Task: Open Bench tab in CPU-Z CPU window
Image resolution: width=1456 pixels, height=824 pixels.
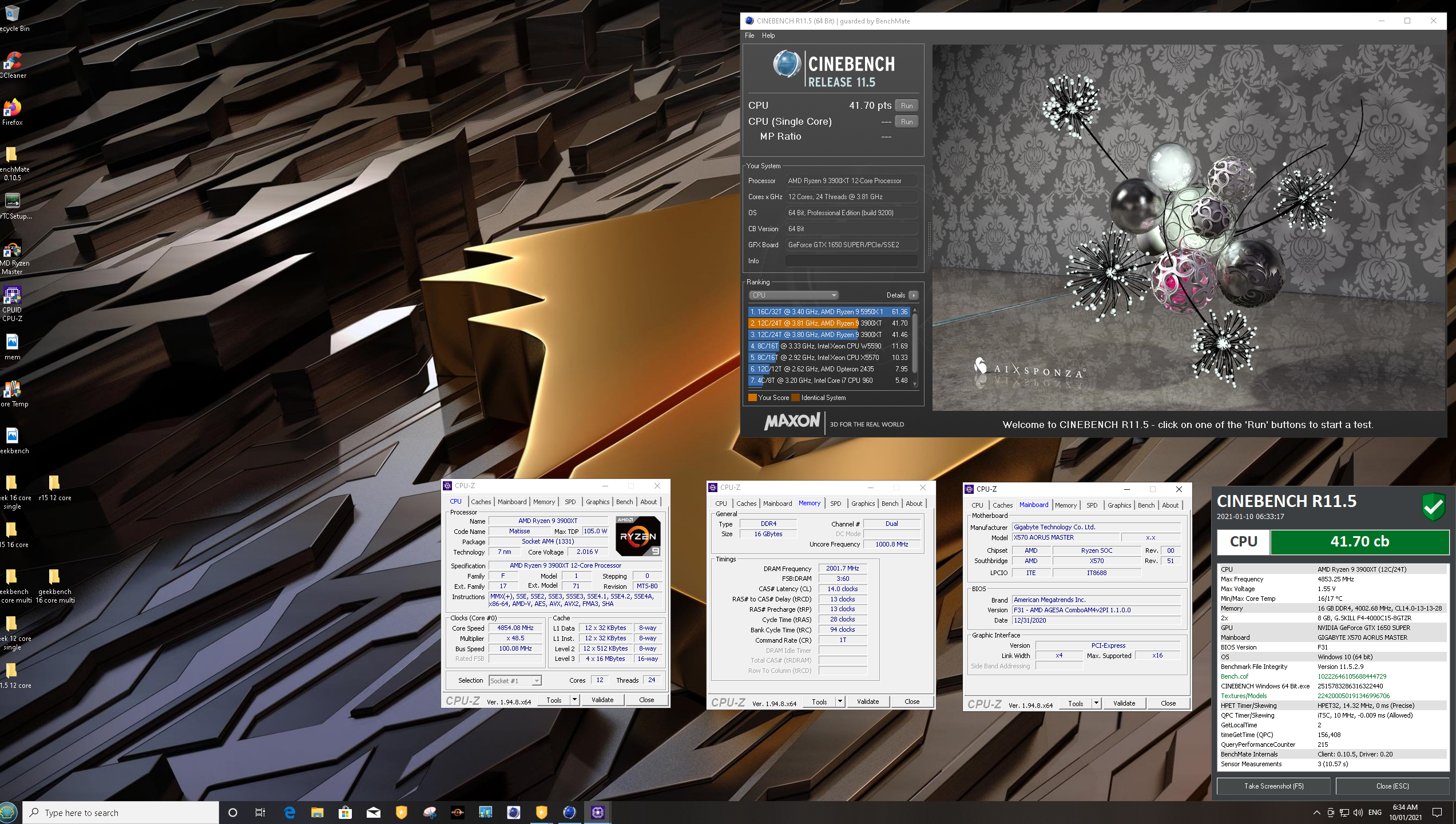Action: coord(625,502)
